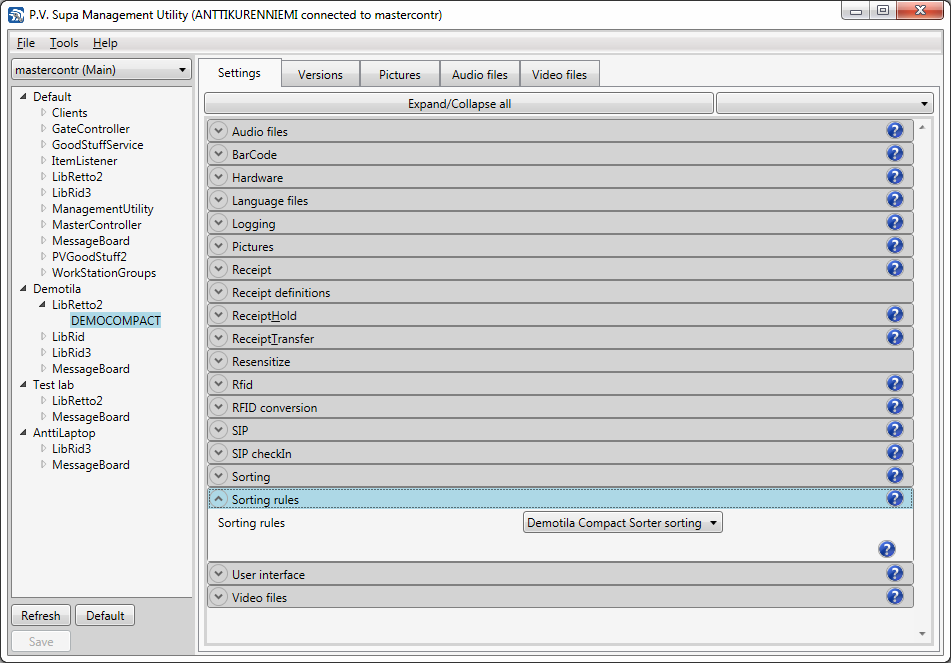This screenshot has width=951, height=663.
Task: Select GateController in the tree
Action: [90, 129]
